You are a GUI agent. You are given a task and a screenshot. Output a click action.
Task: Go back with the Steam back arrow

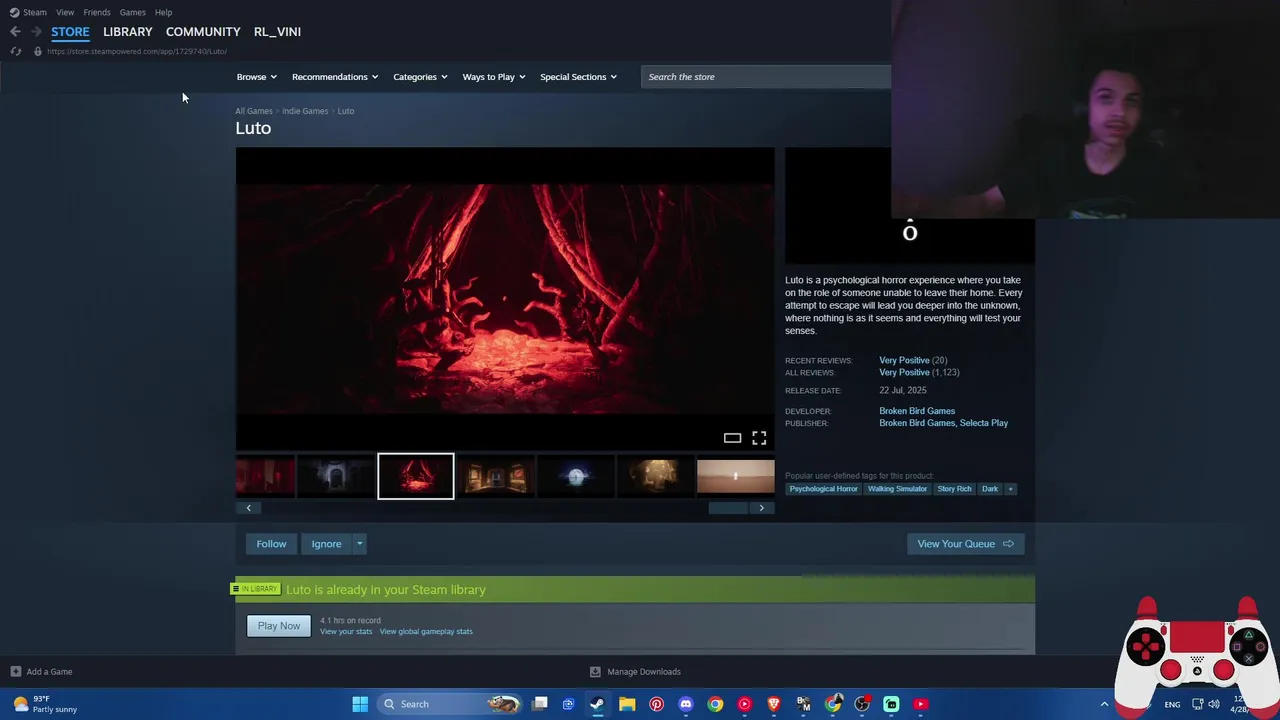coord(15,32)
